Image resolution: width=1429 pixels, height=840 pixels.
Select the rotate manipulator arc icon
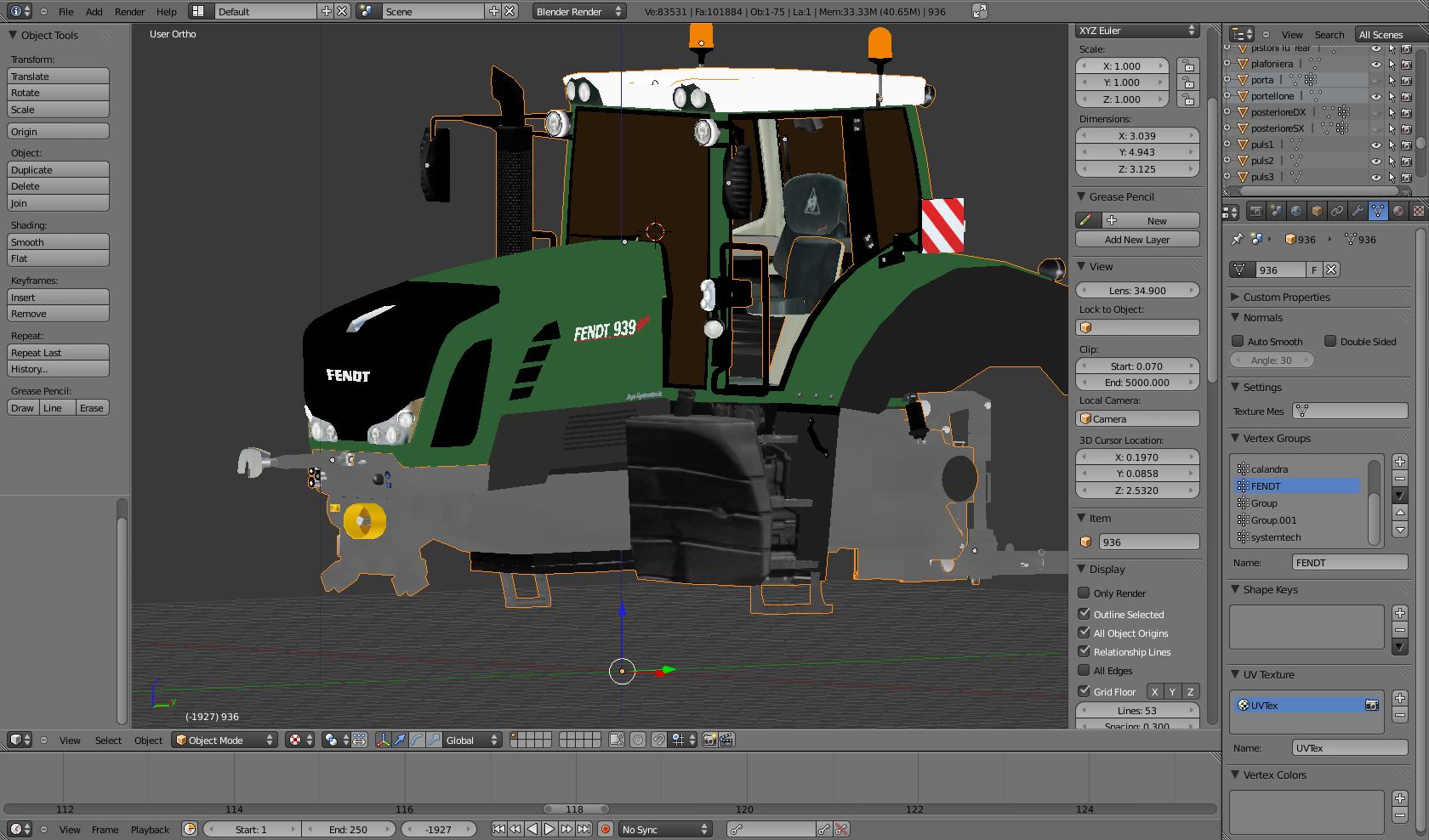coord(416,740)
